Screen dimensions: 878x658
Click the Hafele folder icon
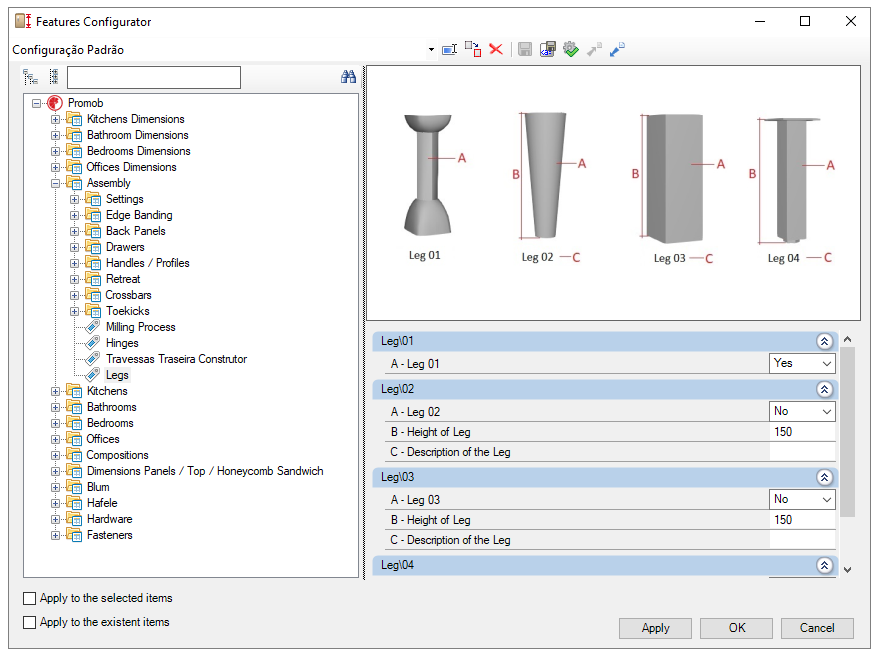pyautogui.click(x=74, y=503)
